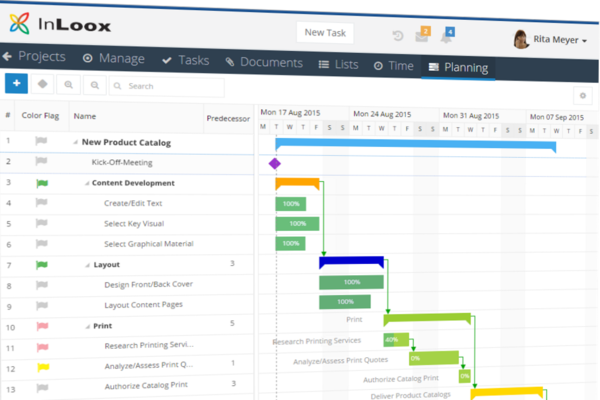Click the purple Kick-Off milestone diamond
The image size is (600, 400).
[275, 164]
